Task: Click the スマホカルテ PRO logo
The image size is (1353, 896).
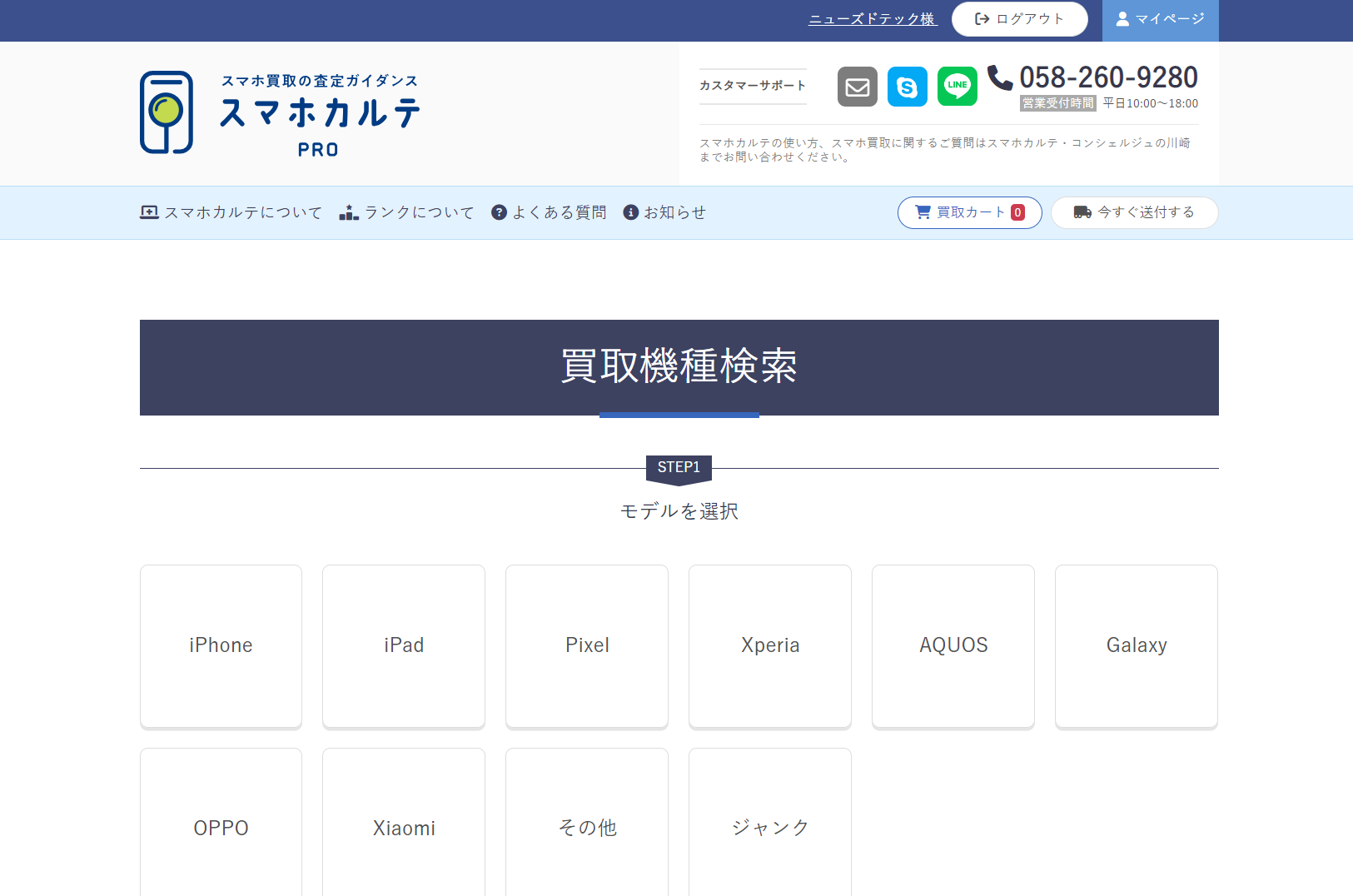Action: [x=280, y=112]
